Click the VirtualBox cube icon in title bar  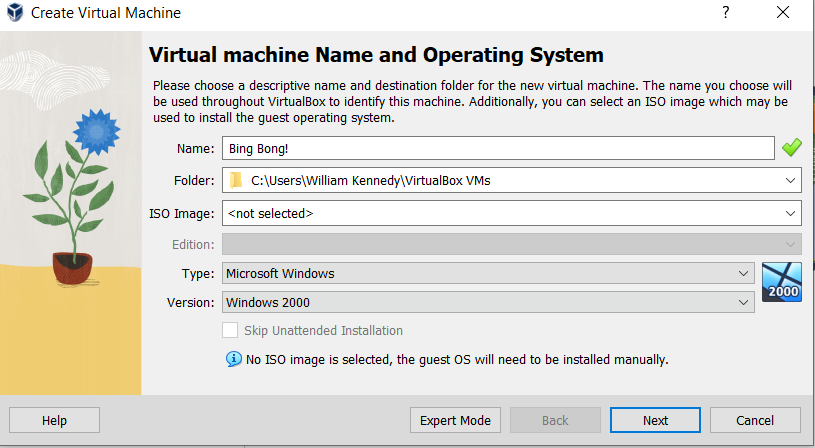pos(15,14)
